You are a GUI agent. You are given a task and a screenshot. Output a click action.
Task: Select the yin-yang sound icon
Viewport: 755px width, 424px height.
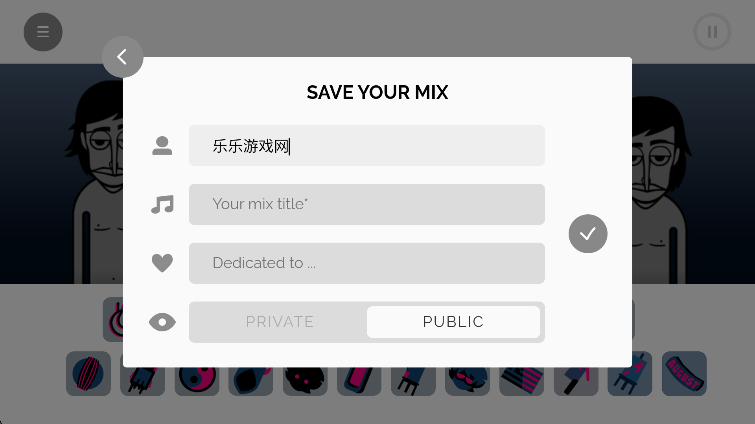(197, 380)
